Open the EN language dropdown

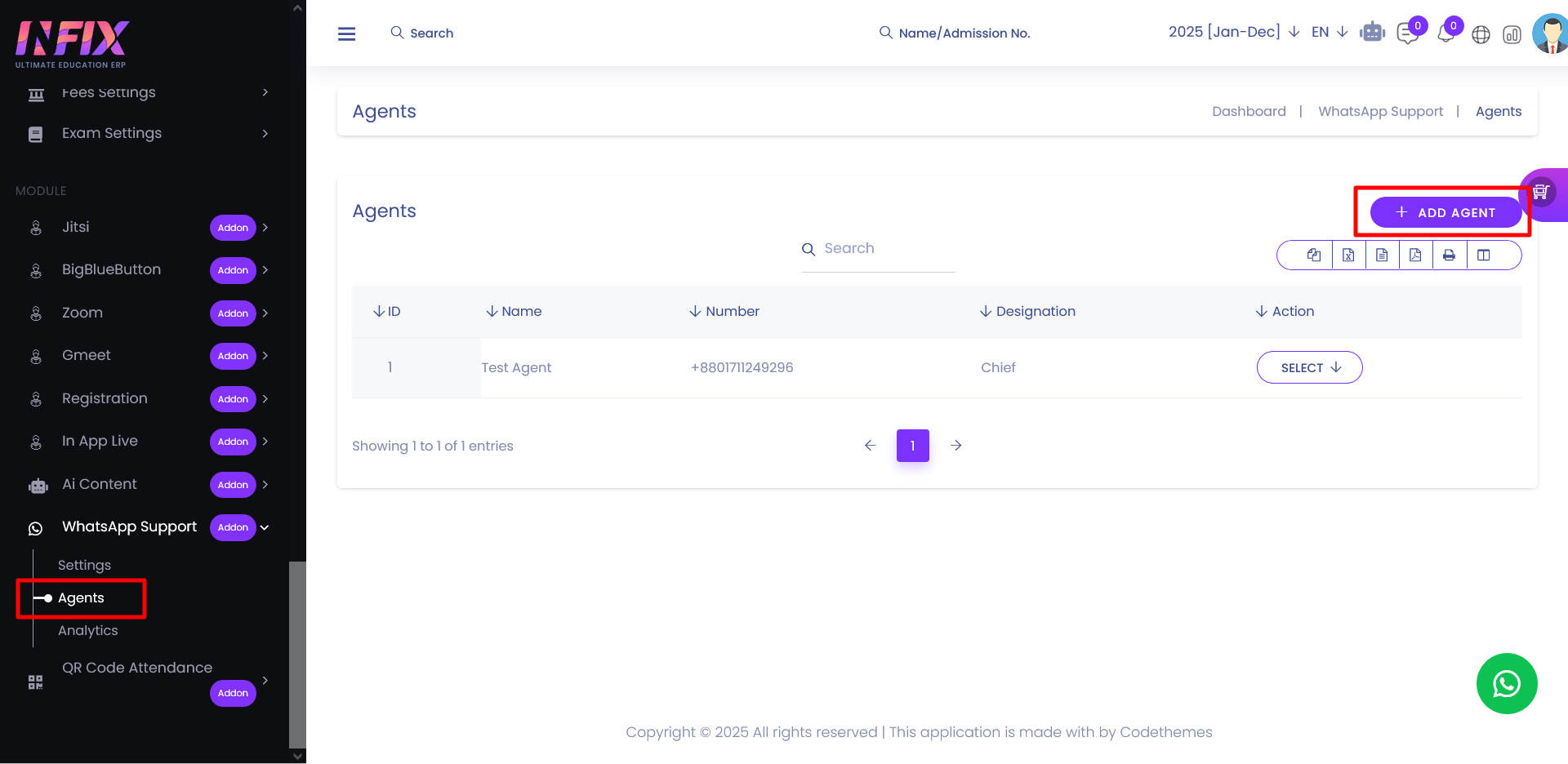coord(1329,32)
